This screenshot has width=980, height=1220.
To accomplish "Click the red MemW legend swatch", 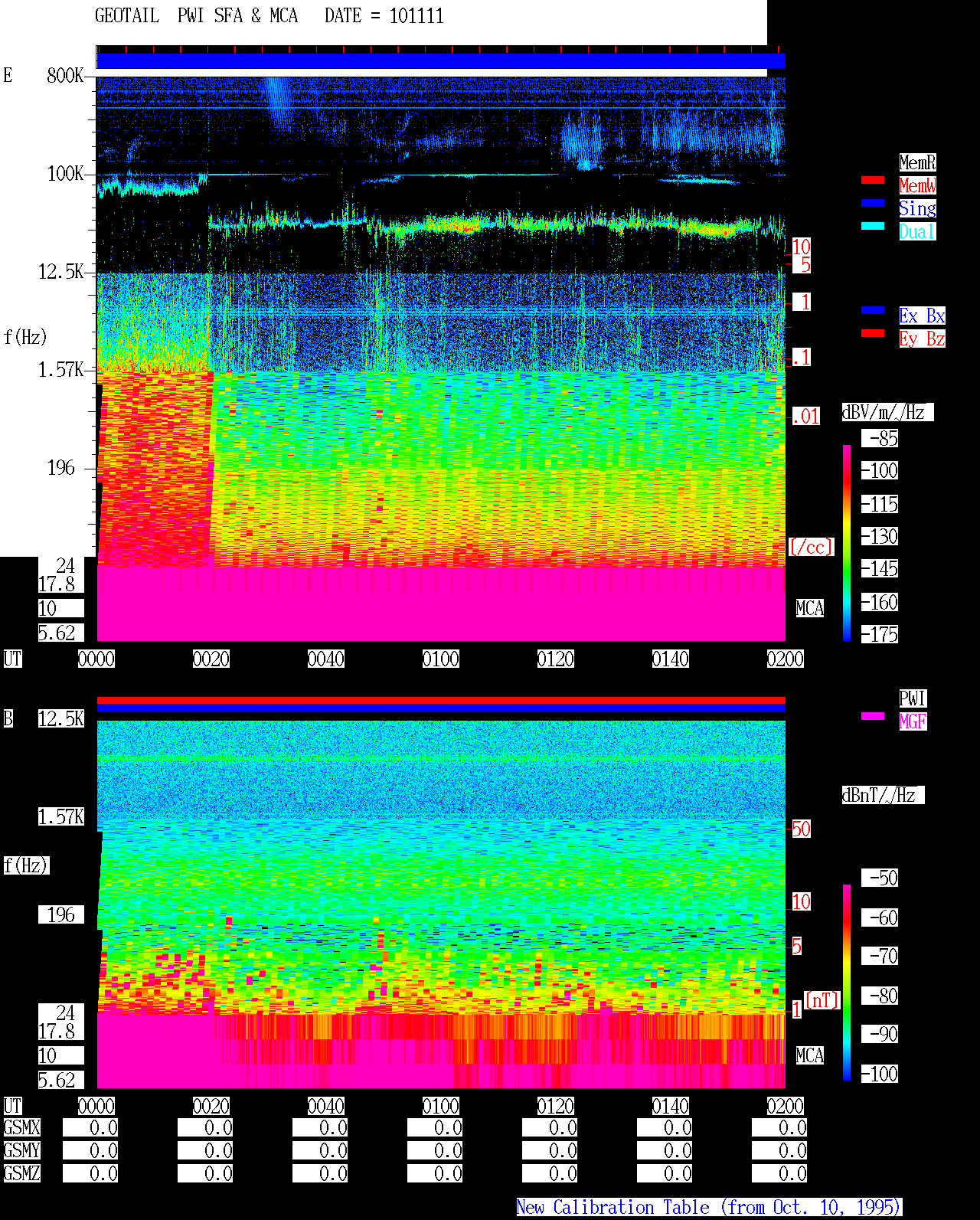I will [873, 180].
